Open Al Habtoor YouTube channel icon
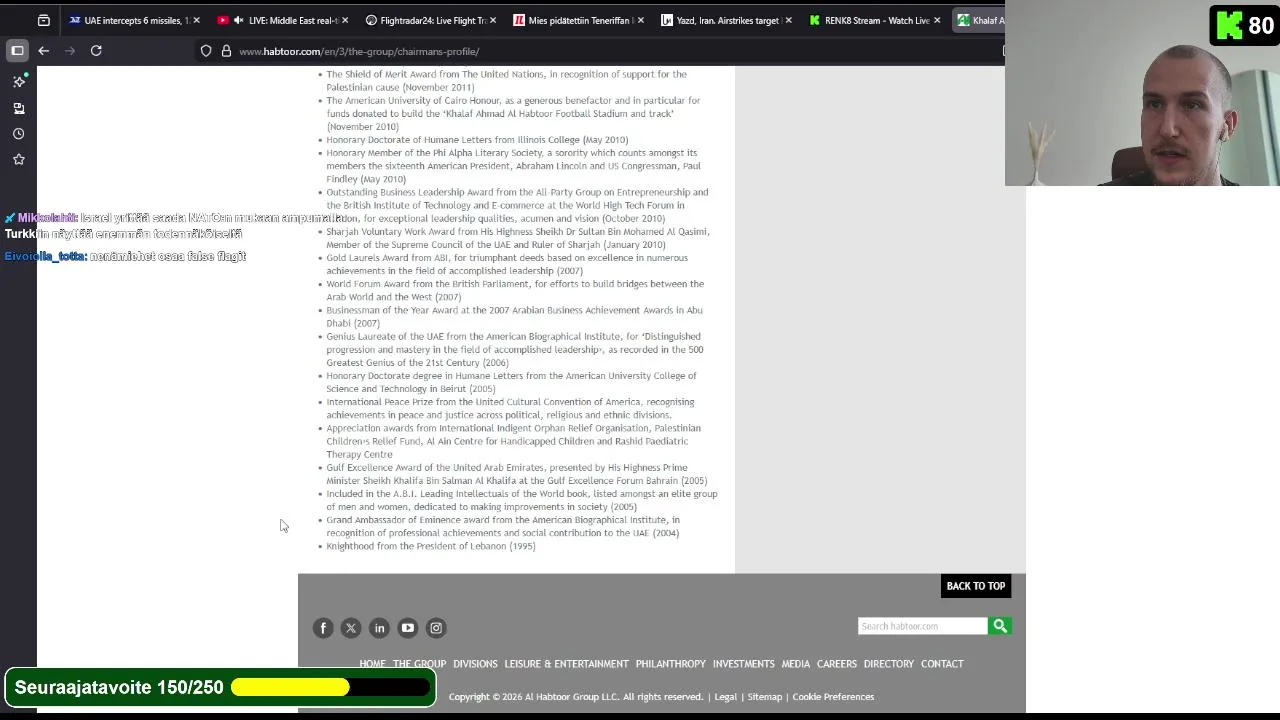1280x720 pixels. point(407,628)
